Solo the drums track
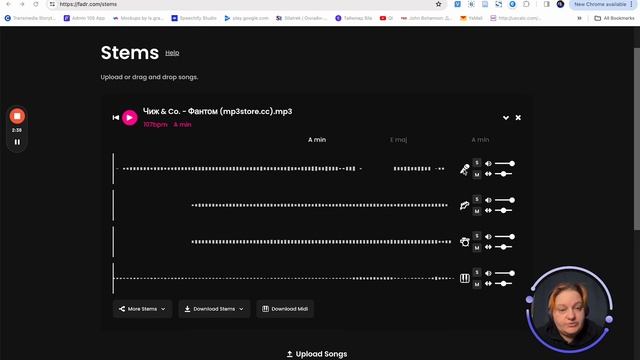 coord(477,236)
